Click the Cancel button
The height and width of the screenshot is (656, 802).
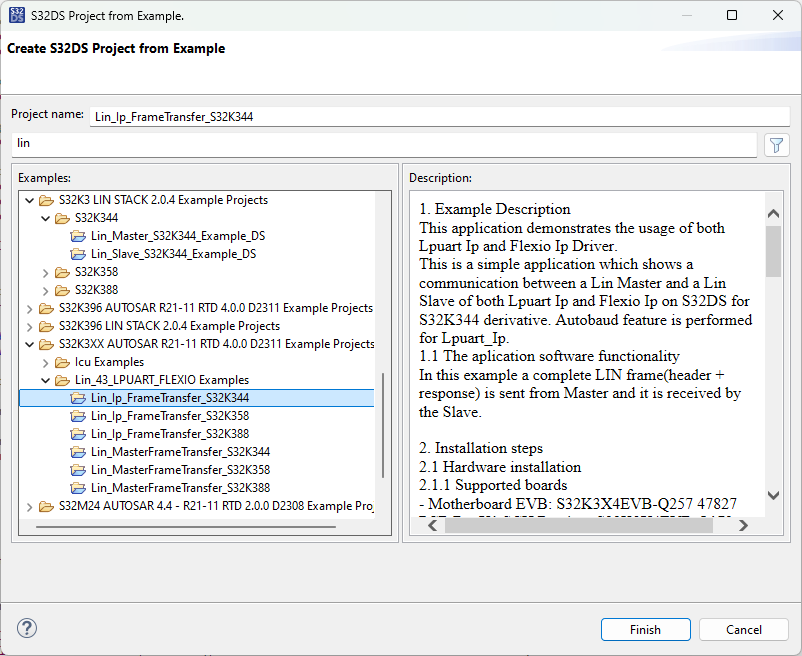click(x=743, y=629)
